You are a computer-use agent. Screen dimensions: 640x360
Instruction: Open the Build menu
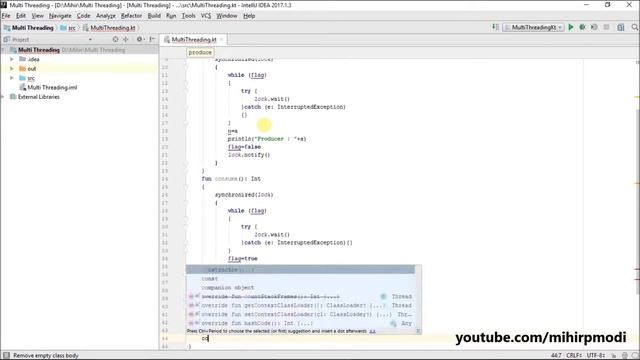[x=154, y=16]
